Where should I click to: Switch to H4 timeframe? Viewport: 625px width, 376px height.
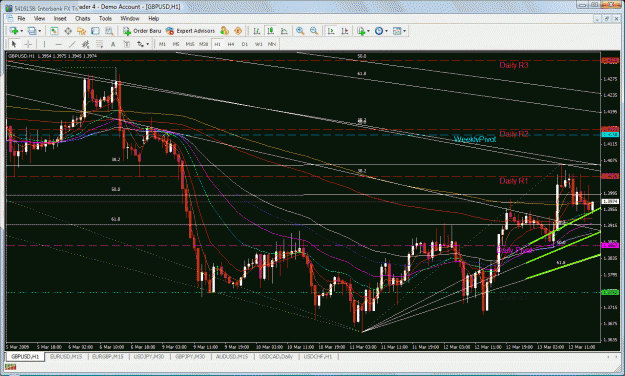point(231,44)
